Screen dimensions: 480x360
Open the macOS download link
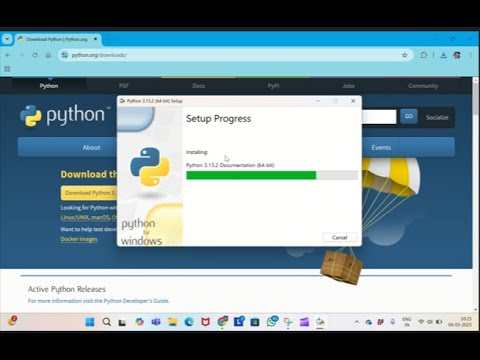101,217
